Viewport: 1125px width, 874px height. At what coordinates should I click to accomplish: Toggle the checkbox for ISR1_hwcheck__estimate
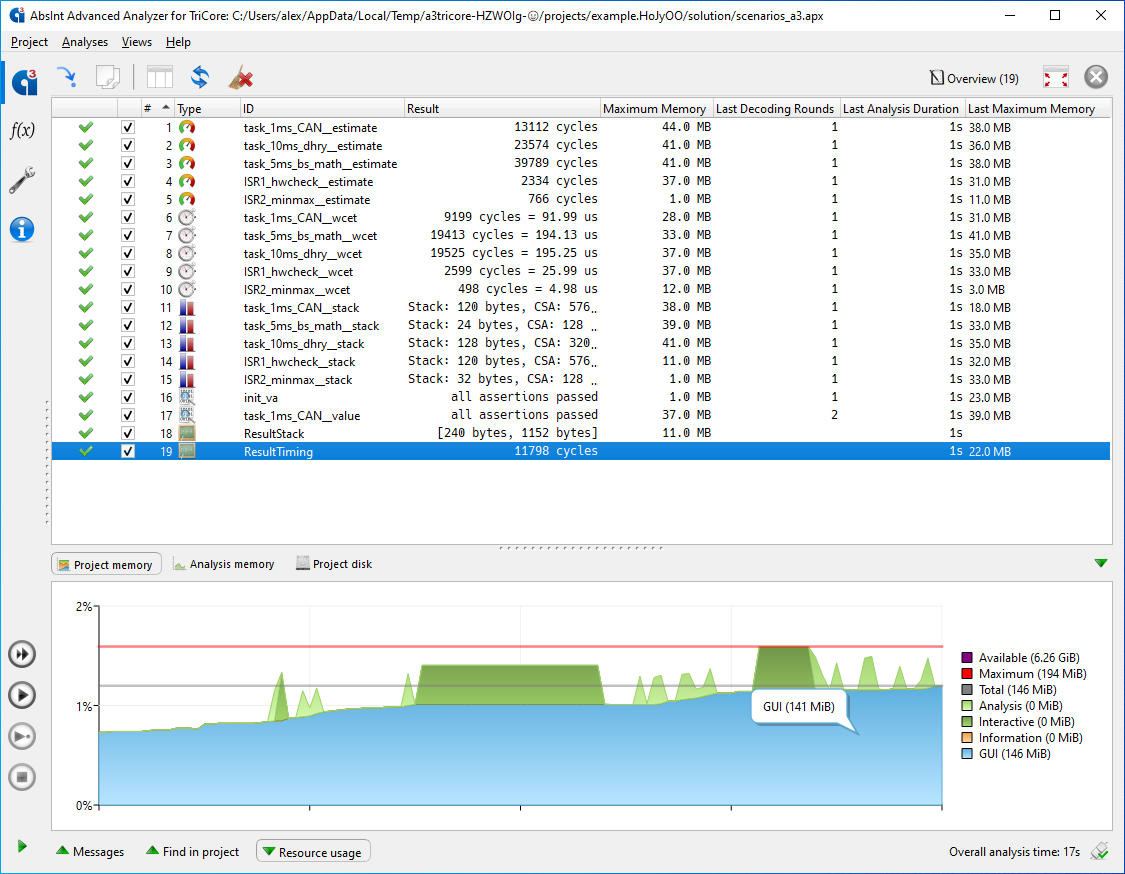click(128, 182)
